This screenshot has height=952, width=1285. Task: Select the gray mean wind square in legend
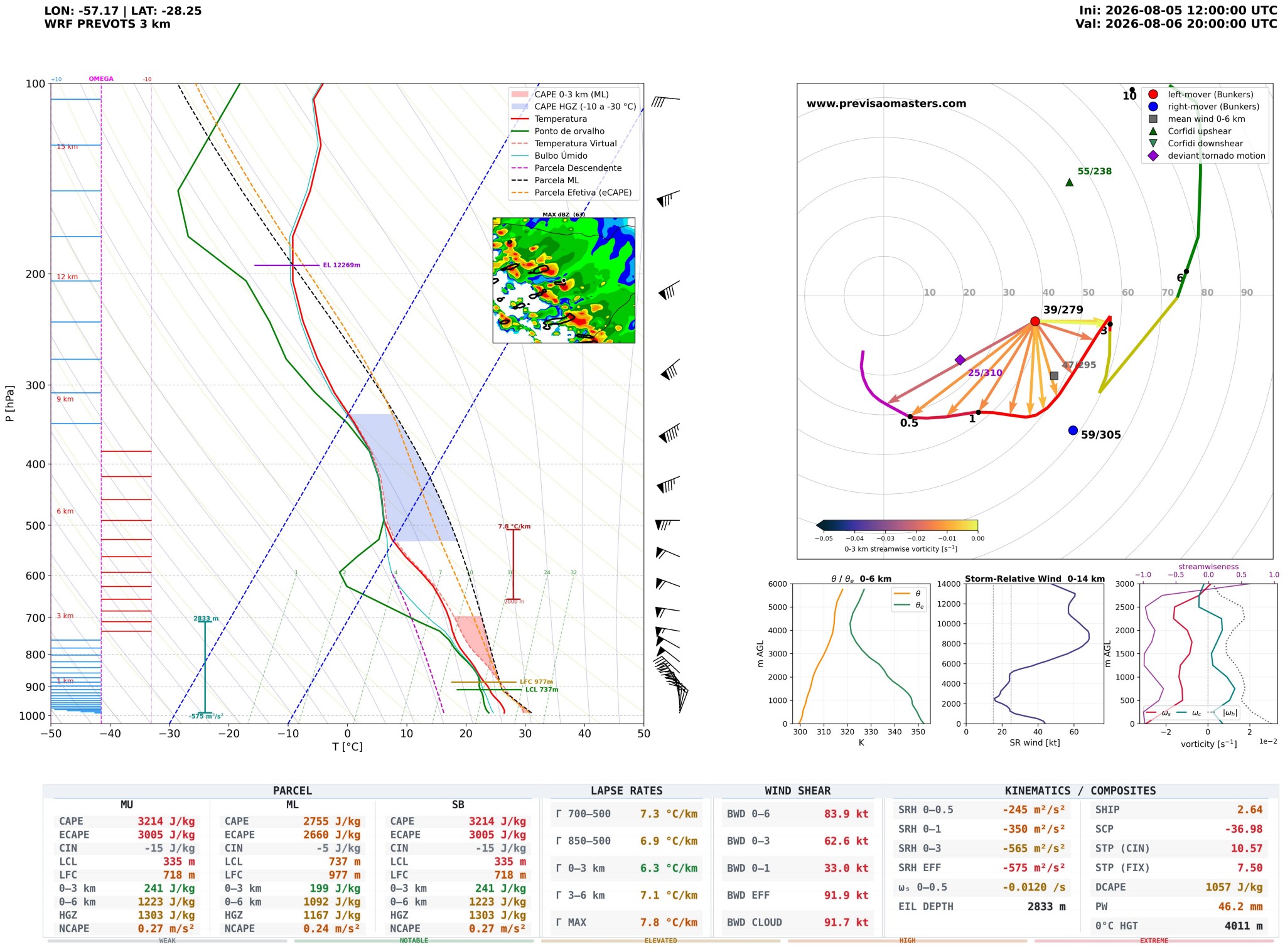point(1153,119)
